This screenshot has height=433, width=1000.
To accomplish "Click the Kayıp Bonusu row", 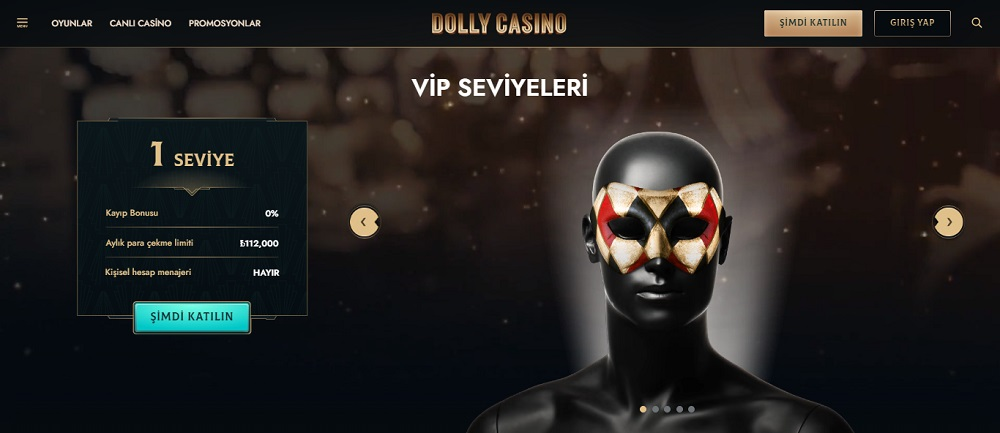I will [x=192, y=213].
